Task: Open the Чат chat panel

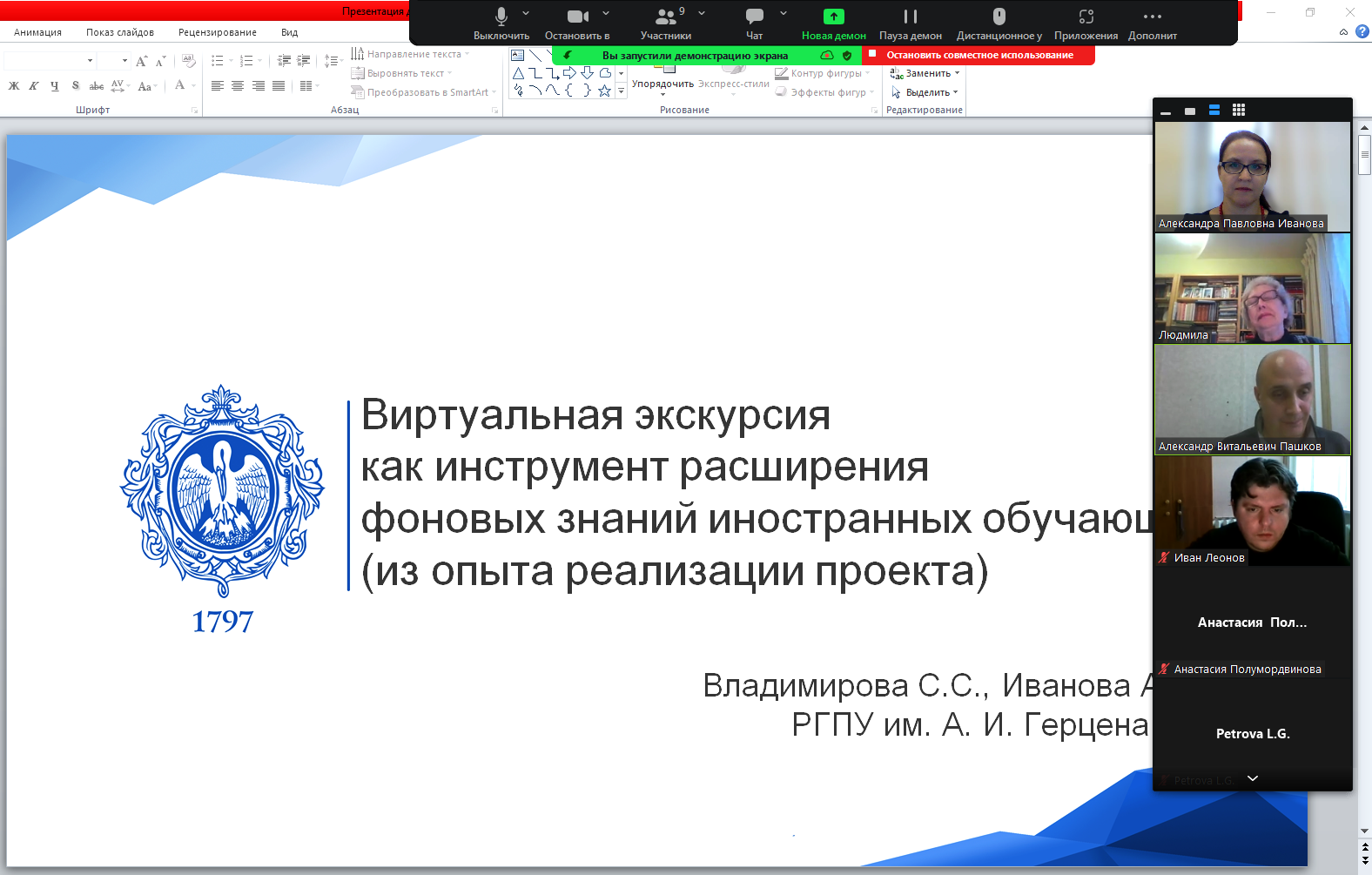Action: click(x=755, y=24)
